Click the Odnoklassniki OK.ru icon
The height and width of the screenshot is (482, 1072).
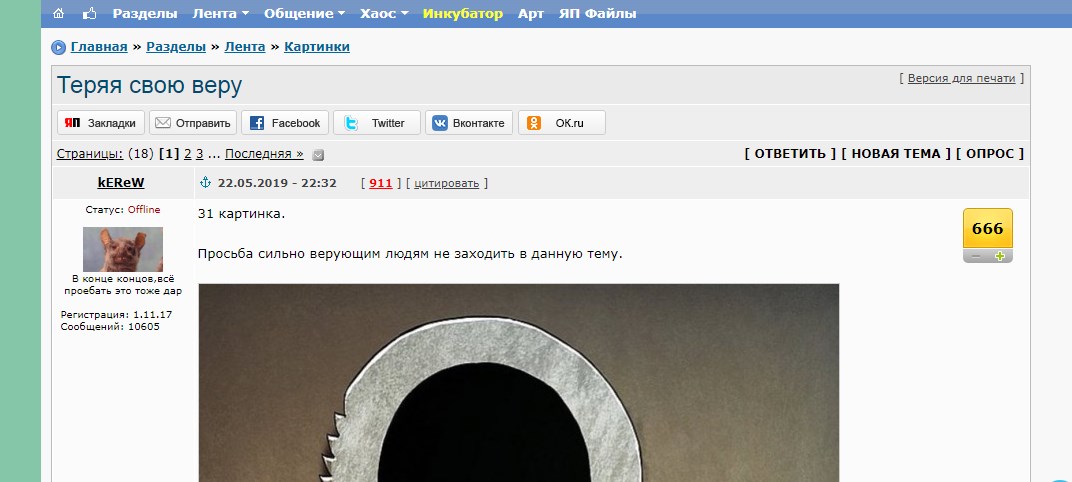click(534, 123)
